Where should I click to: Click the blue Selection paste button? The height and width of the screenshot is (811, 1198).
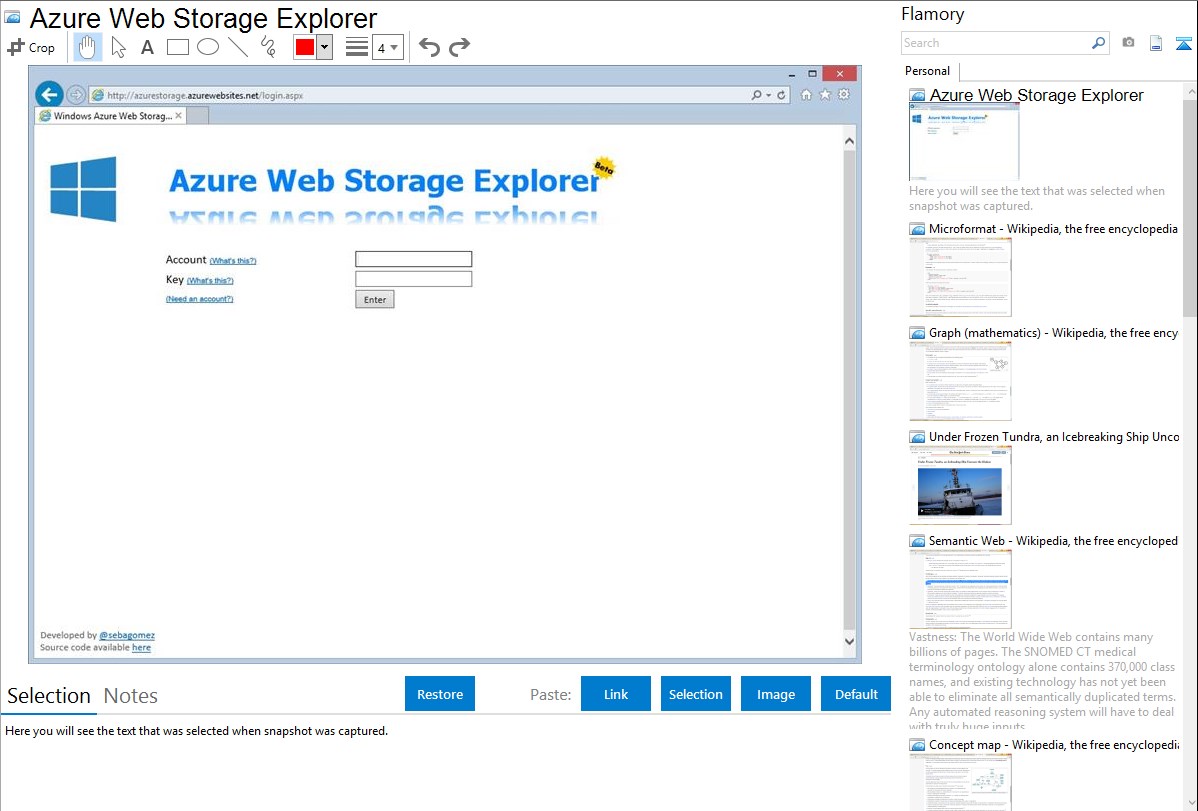(695, 694)
